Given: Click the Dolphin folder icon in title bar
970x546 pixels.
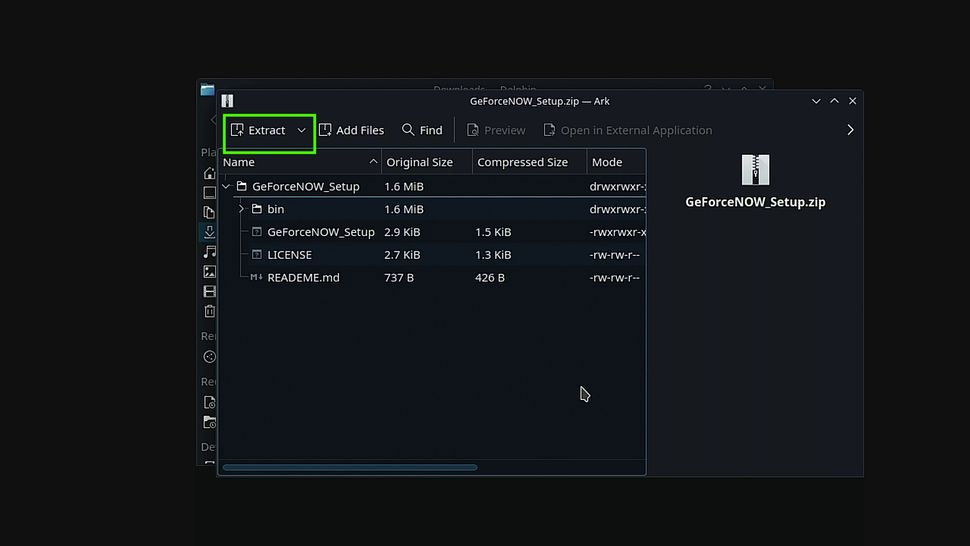Looking at the screenshot, I should pyautogui.click(x=207, y=90).
